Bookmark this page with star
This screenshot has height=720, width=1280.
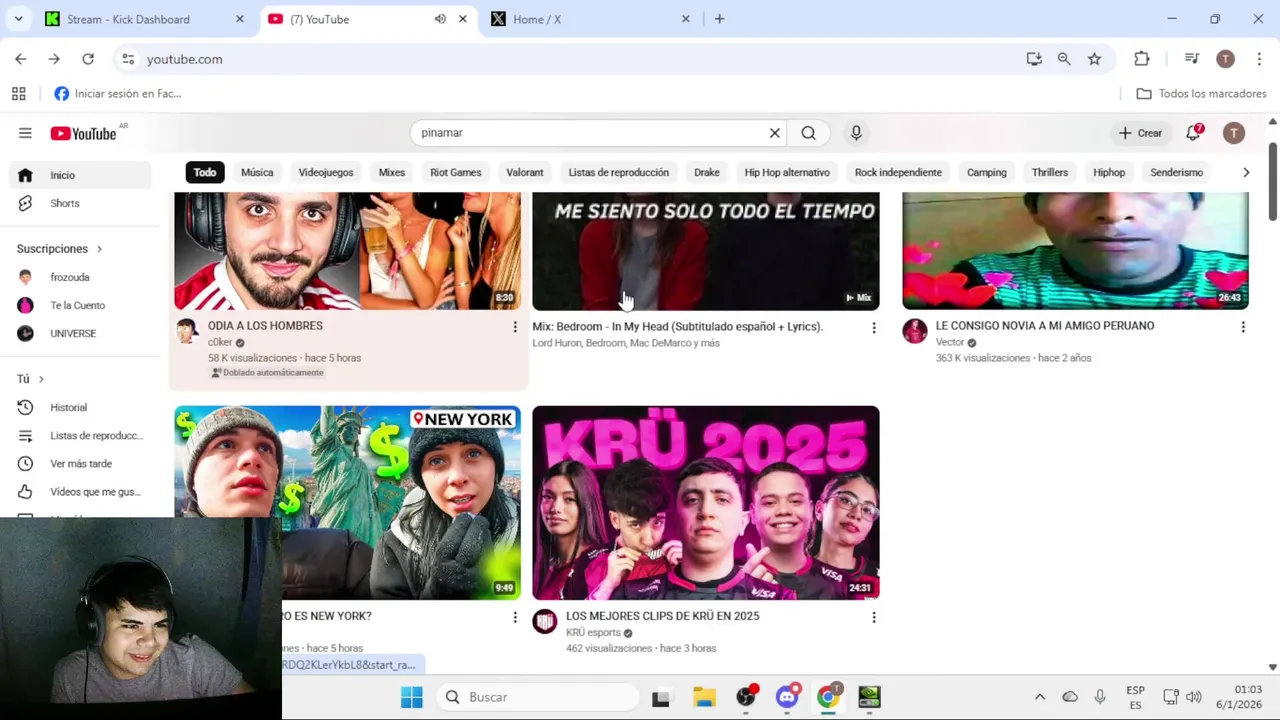1094,59
